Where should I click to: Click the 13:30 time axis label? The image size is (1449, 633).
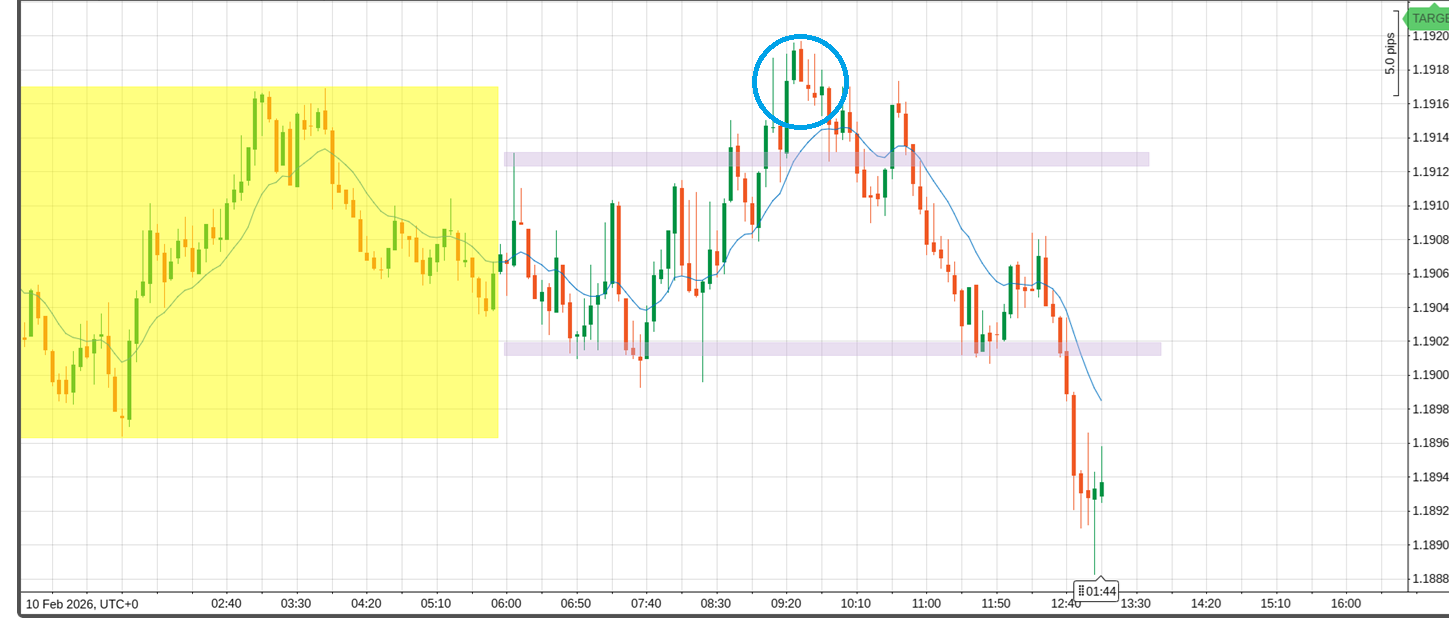1136,604
